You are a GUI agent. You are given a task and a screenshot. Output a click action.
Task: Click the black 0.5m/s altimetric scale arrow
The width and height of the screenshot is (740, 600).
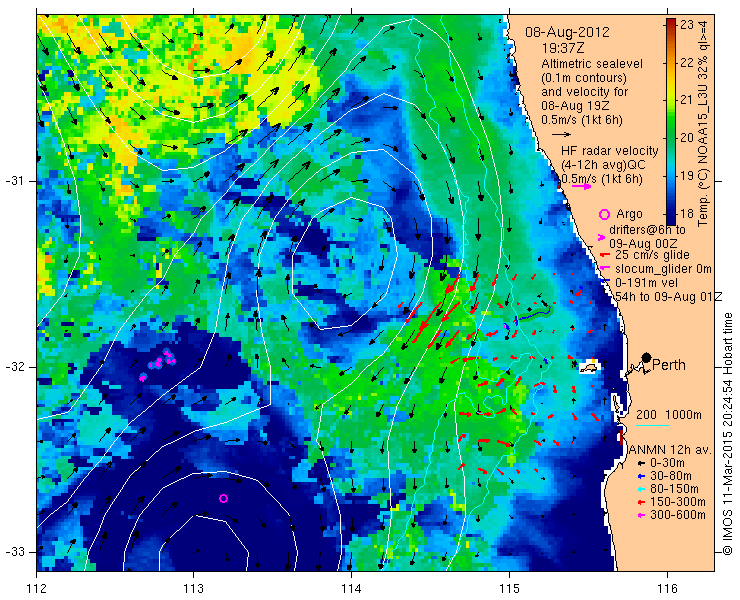pos(561,135)
